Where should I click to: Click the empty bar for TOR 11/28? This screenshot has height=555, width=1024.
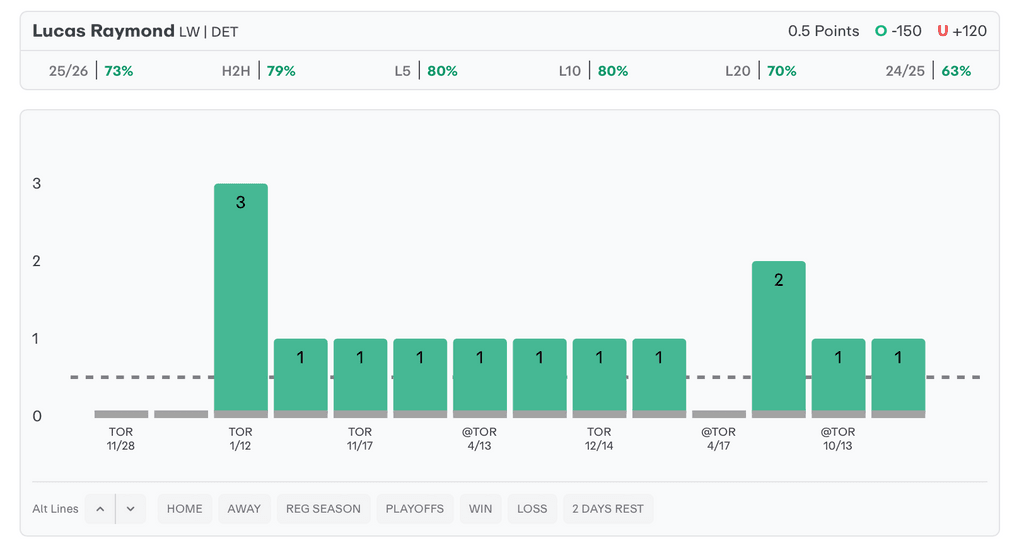coord(121,414)
